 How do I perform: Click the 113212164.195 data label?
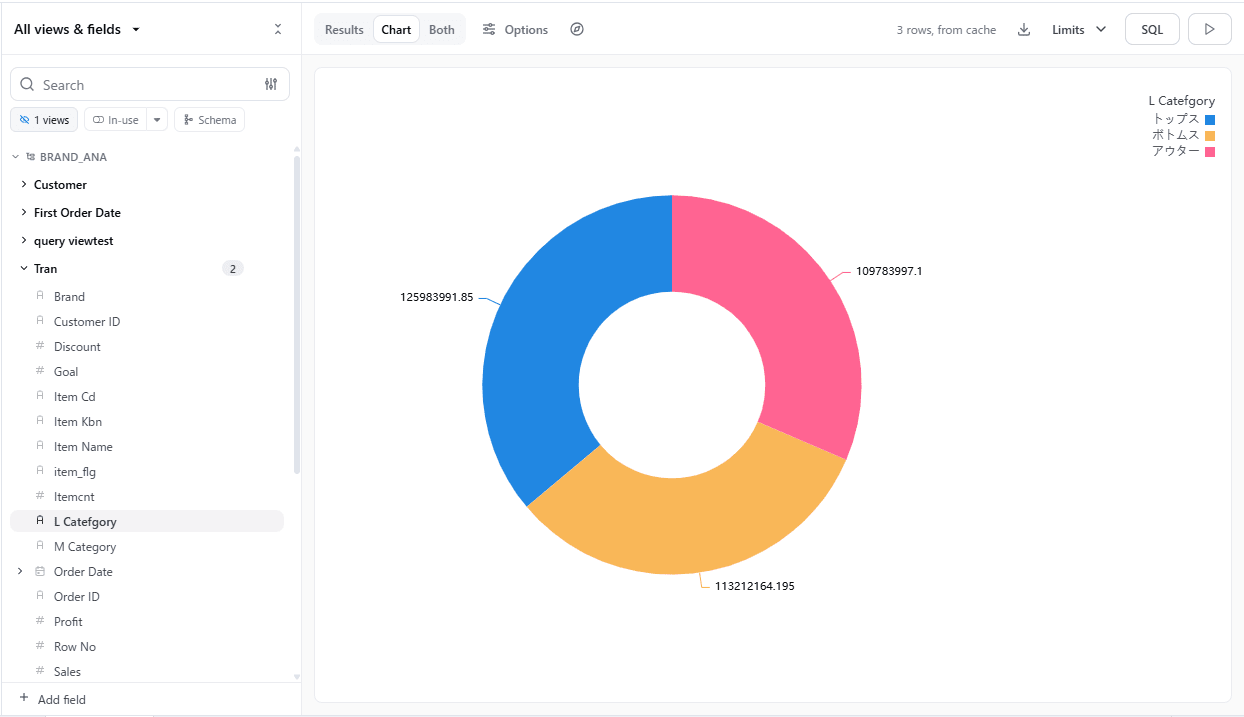point(755,586)
